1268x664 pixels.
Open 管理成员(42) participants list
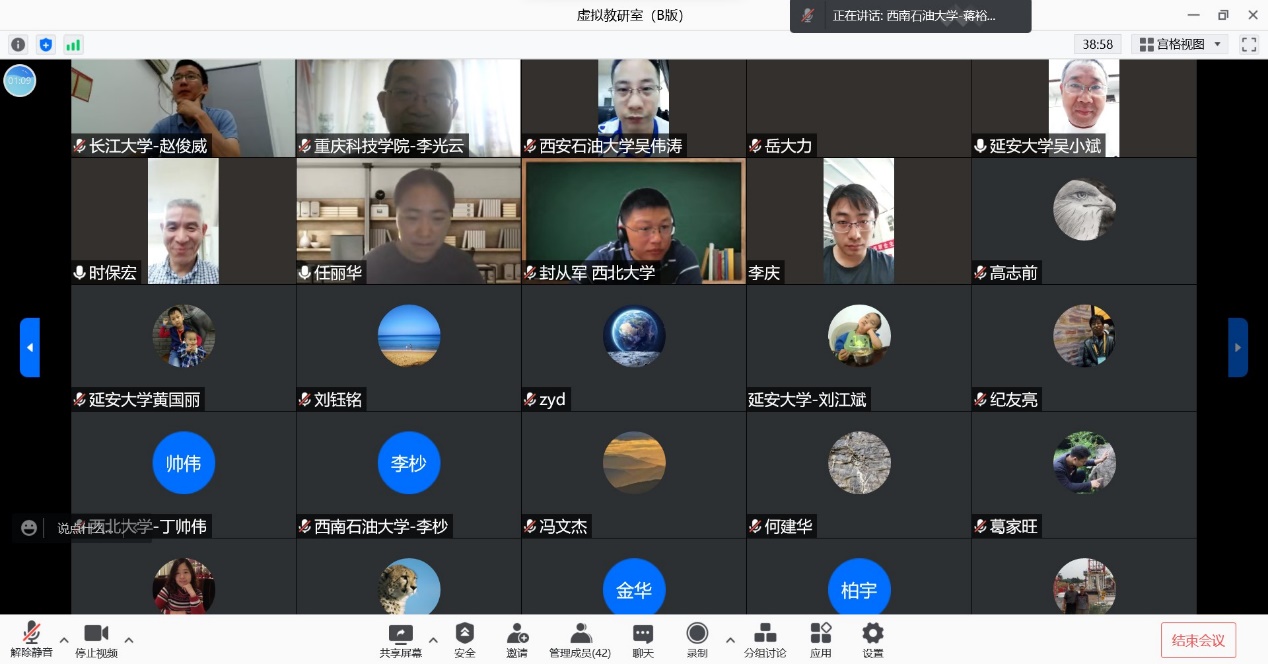[580, 639]
